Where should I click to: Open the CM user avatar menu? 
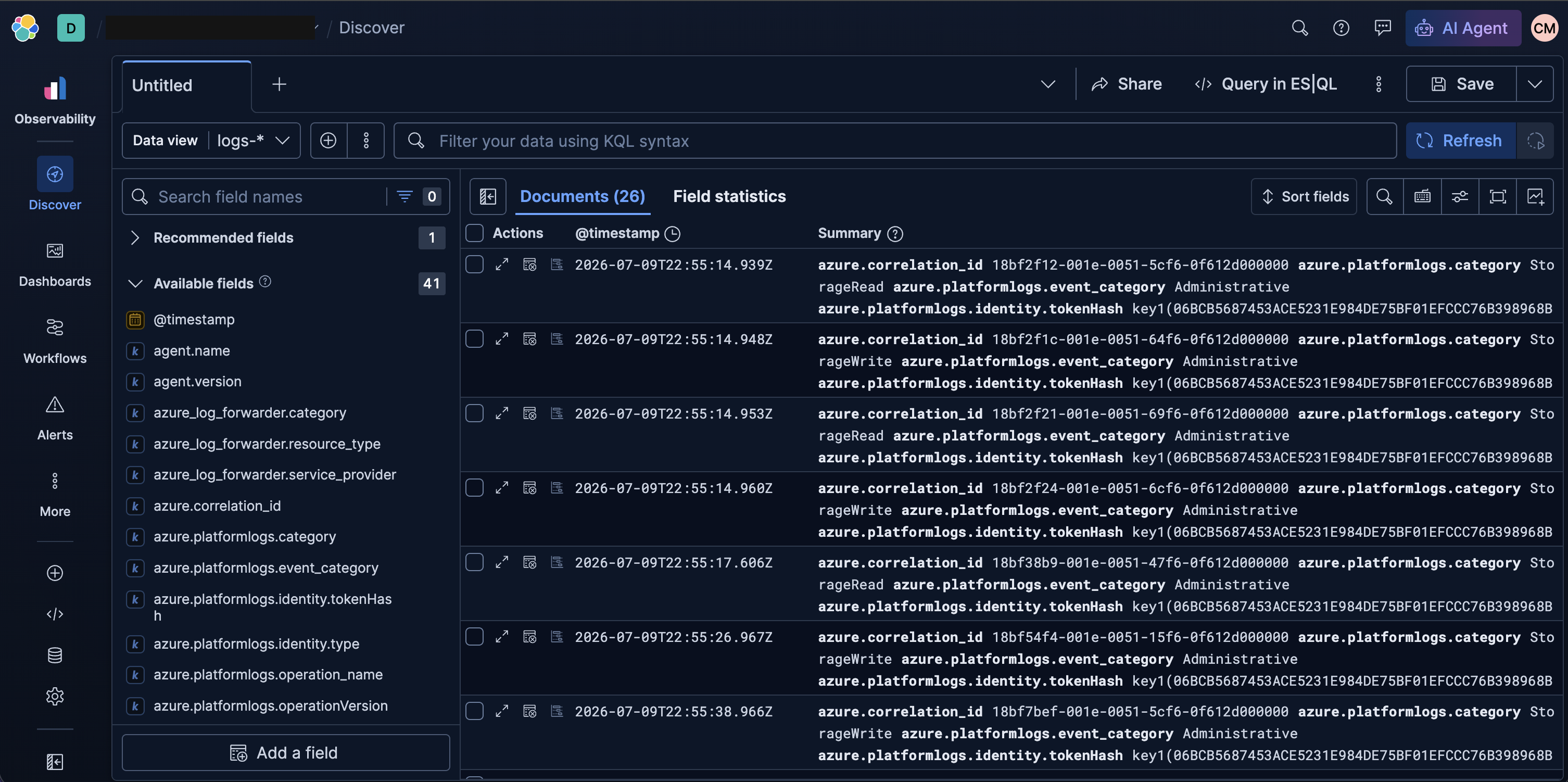[x=1544, y=28]
